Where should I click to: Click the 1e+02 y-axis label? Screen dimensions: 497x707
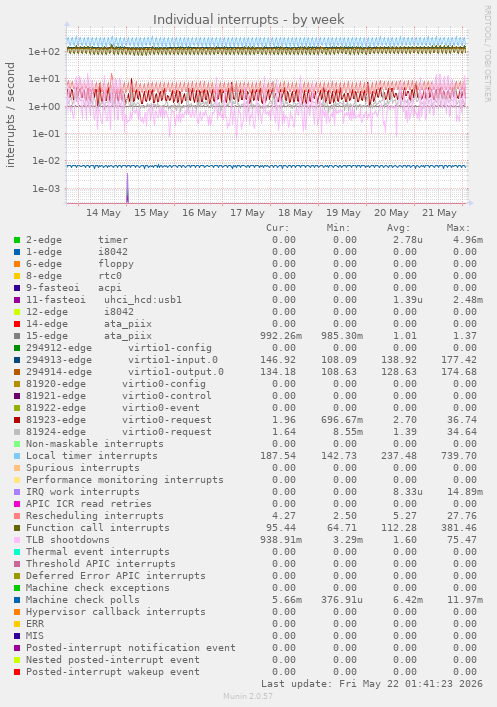click(44, 51)
